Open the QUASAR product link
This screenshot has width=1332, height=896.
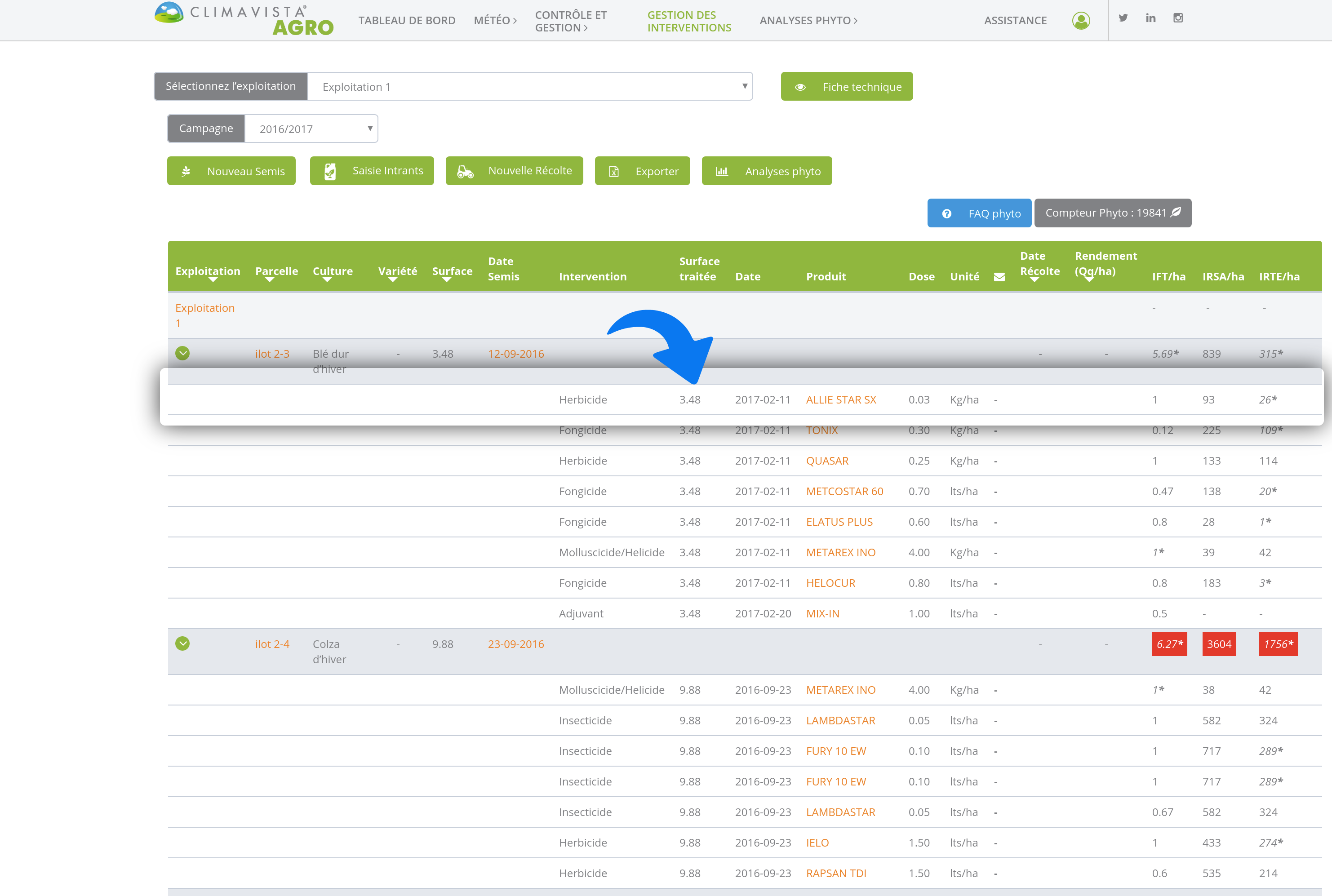827,461
